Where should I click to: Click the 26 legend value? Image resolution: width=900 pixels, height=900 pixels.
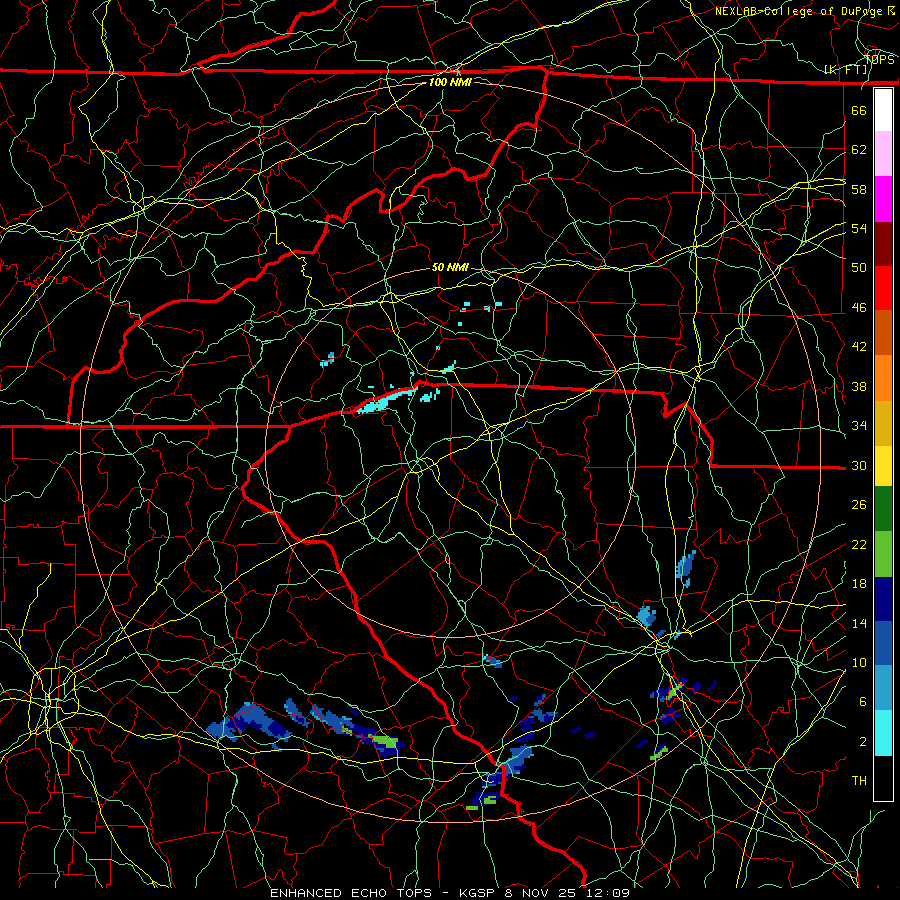coord(859,505)
